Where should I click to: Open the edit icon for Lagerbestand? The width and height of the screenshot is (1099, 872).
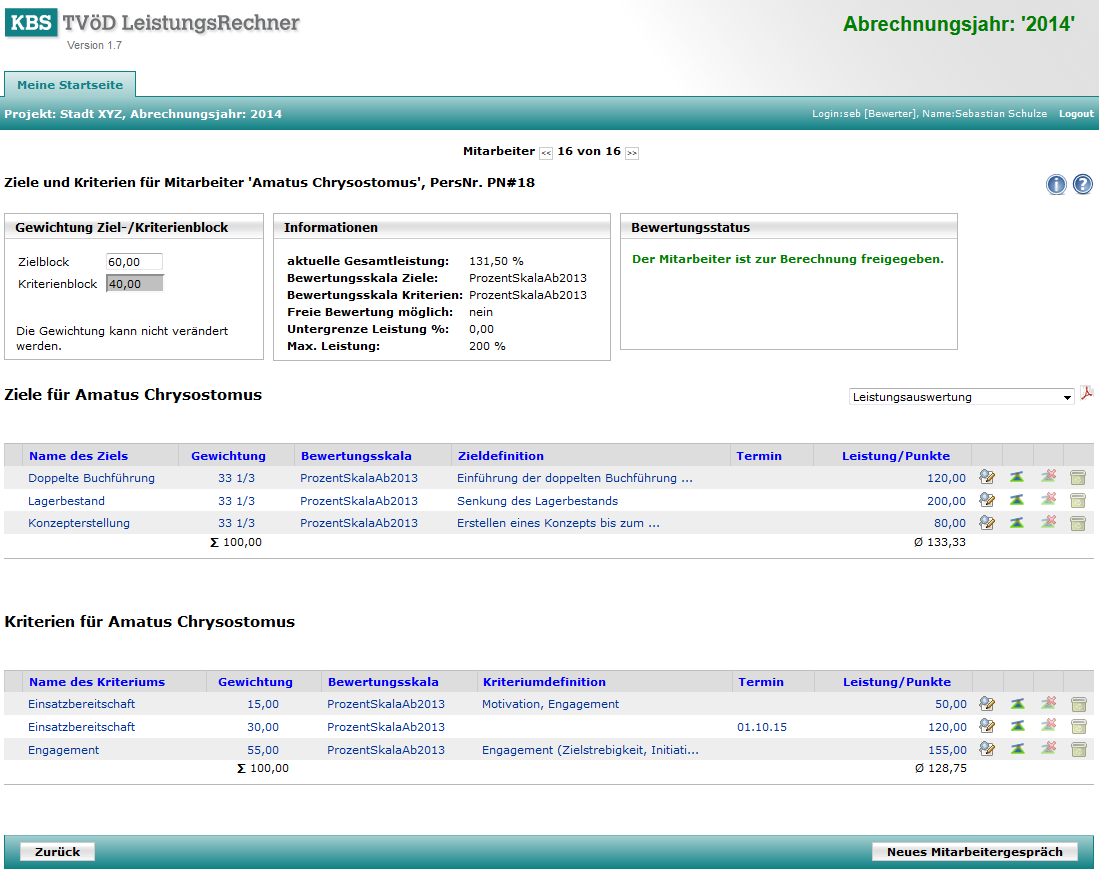pos(987,500)
